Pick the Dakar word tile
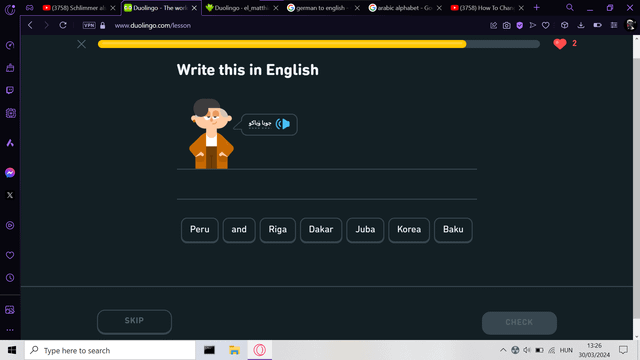 pyautogui.click(x=321, y=230)
